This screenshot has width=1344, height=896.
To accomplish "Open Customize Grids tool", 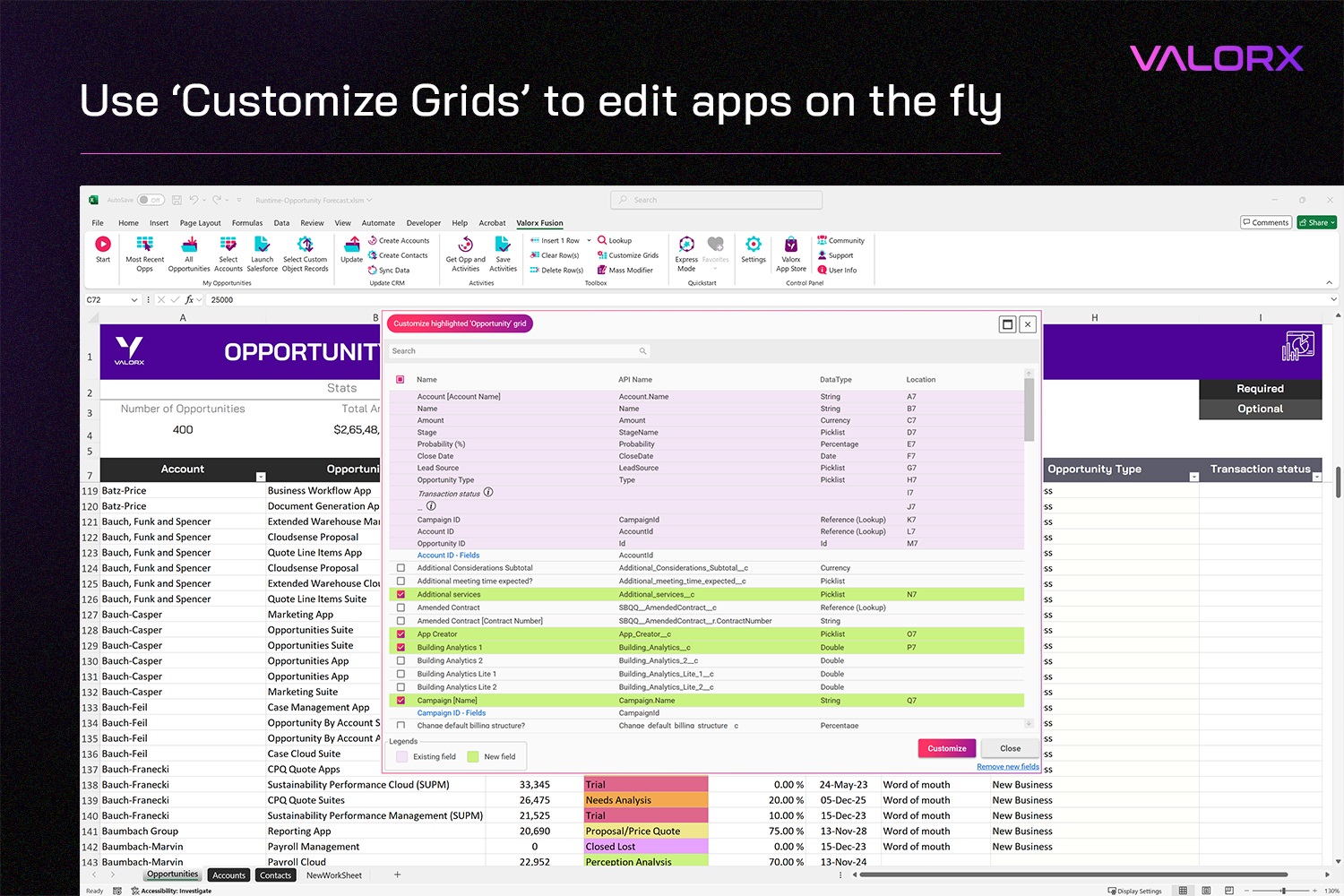I will click(628, 255).
